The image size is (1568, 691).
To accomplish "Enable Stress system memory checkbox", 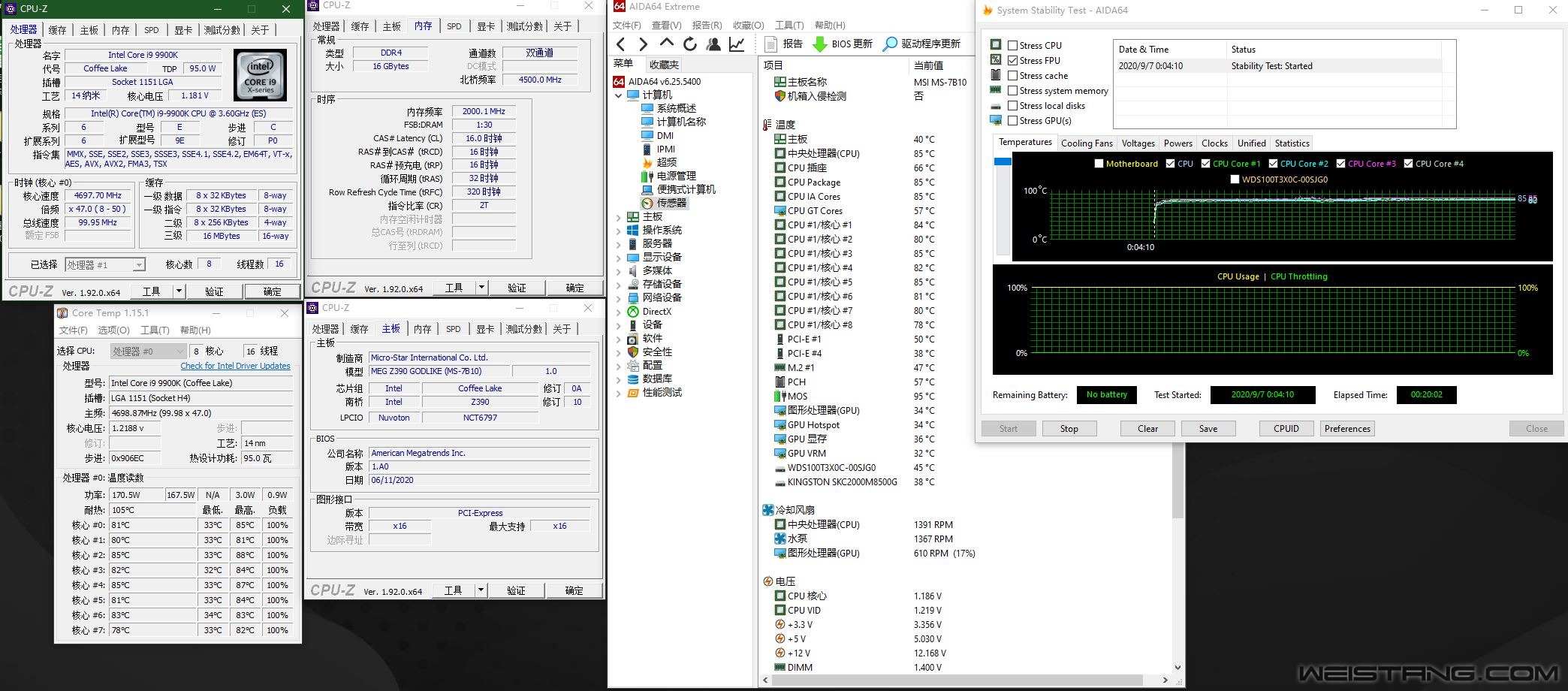I will [x=1012, y=90].
